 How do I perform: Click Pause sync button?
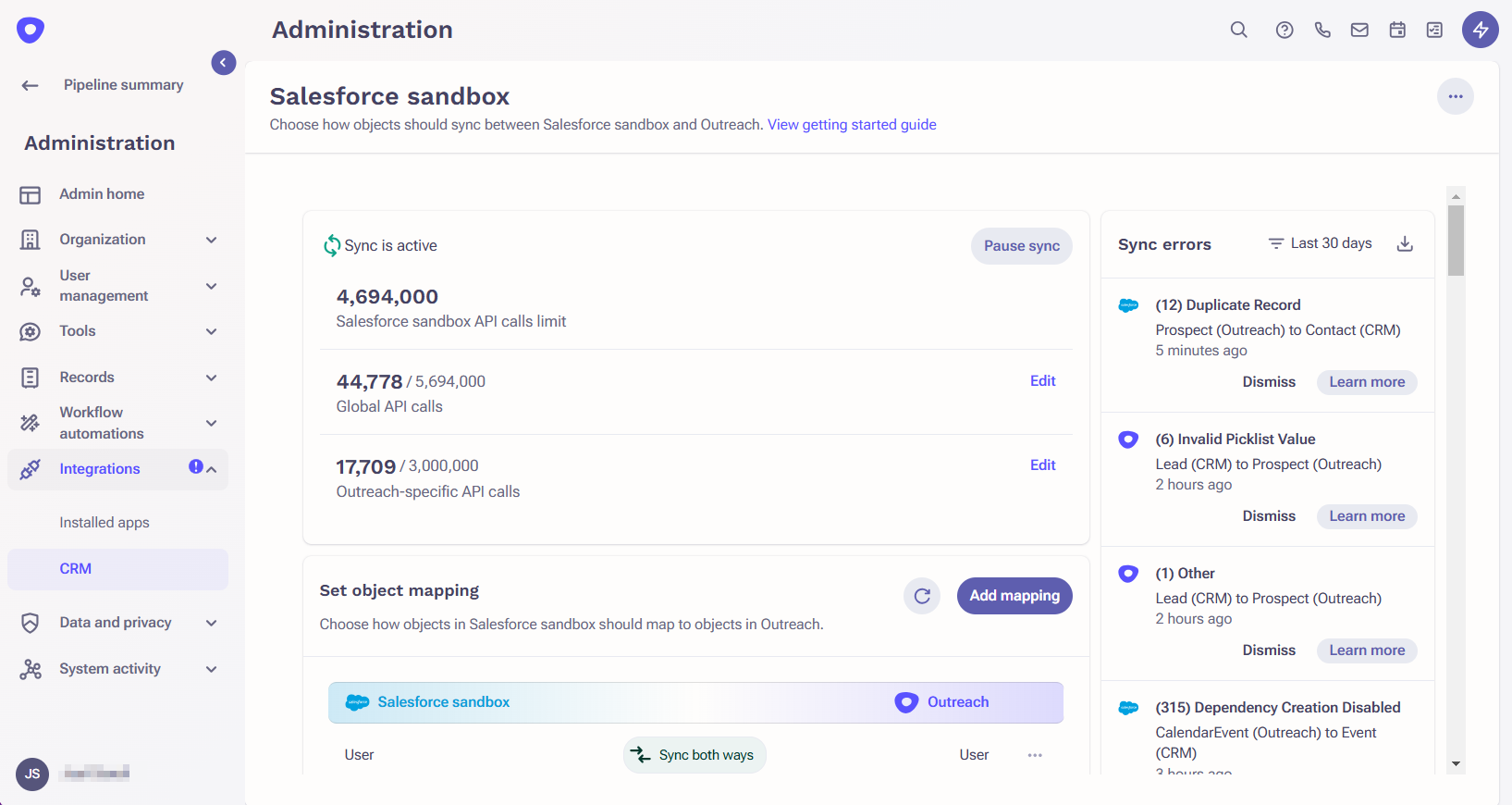[x=1022, y=246]
